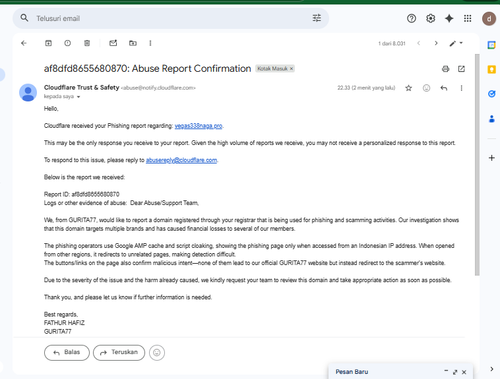Click the email vertical scrollbar
Viewport: 500px width, 379px height.
coord(477,164)
